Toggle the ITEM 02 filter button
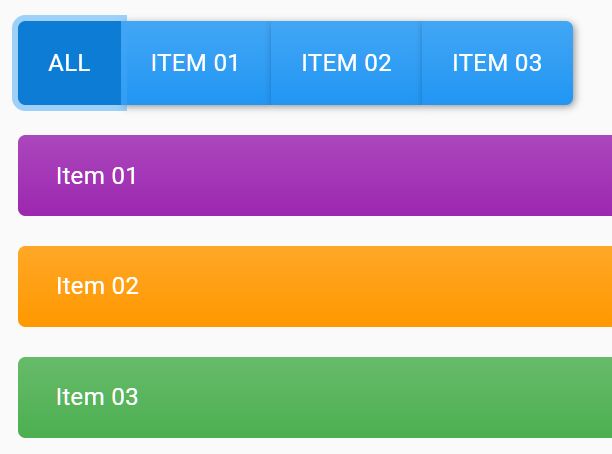Viewport: 612px width, 454px height. pos(346,63)
